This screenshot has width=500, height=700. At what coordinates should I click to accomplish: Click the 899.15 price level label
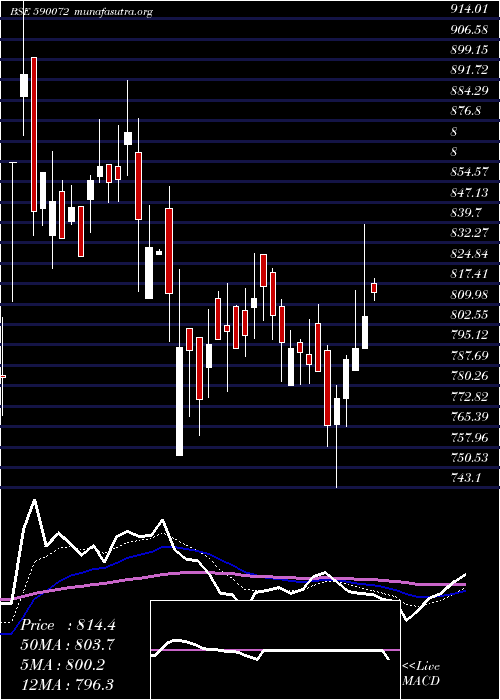[469, 50]
